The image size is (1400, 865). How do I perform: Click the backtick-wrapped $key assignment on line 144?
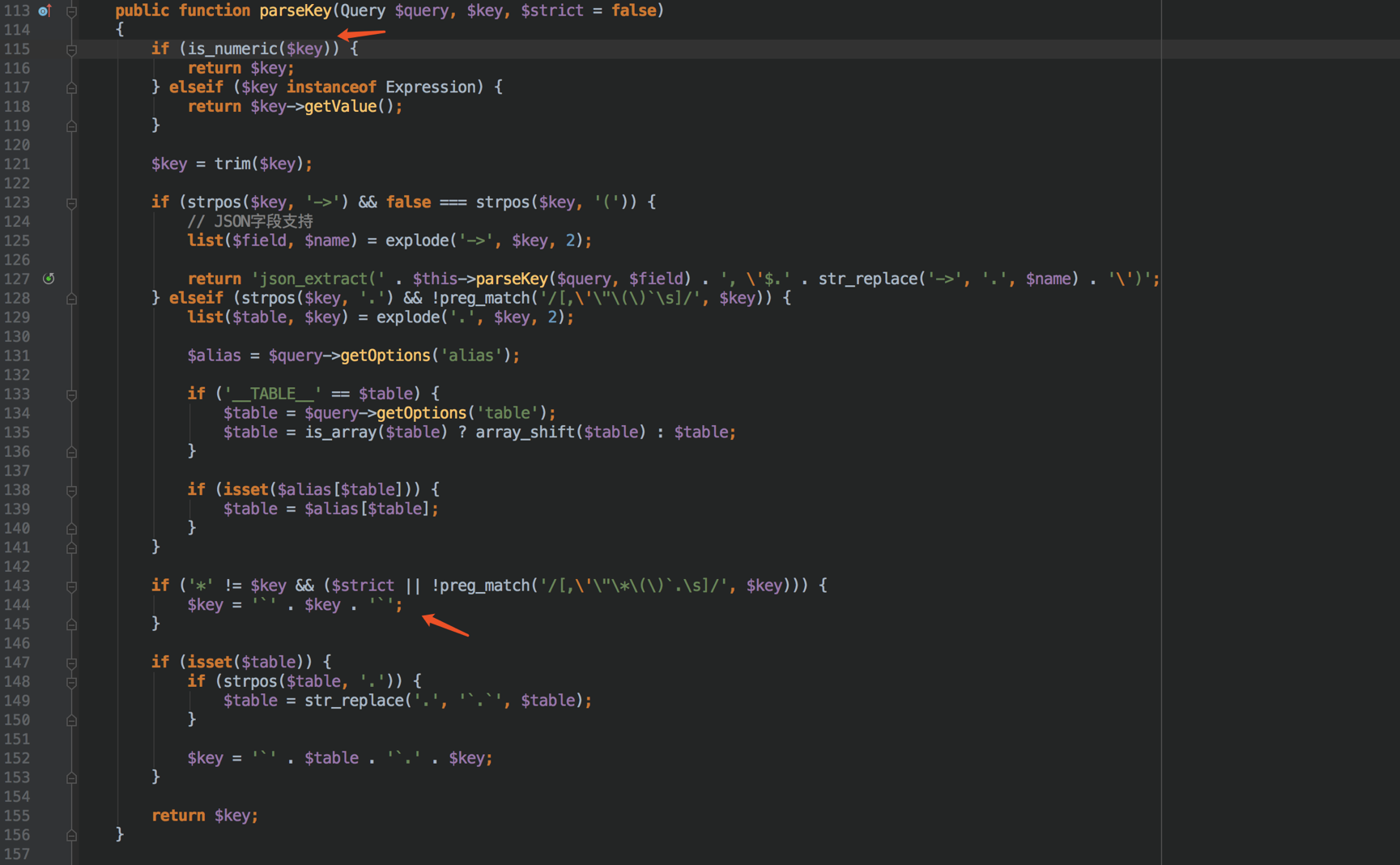[296, 605]
